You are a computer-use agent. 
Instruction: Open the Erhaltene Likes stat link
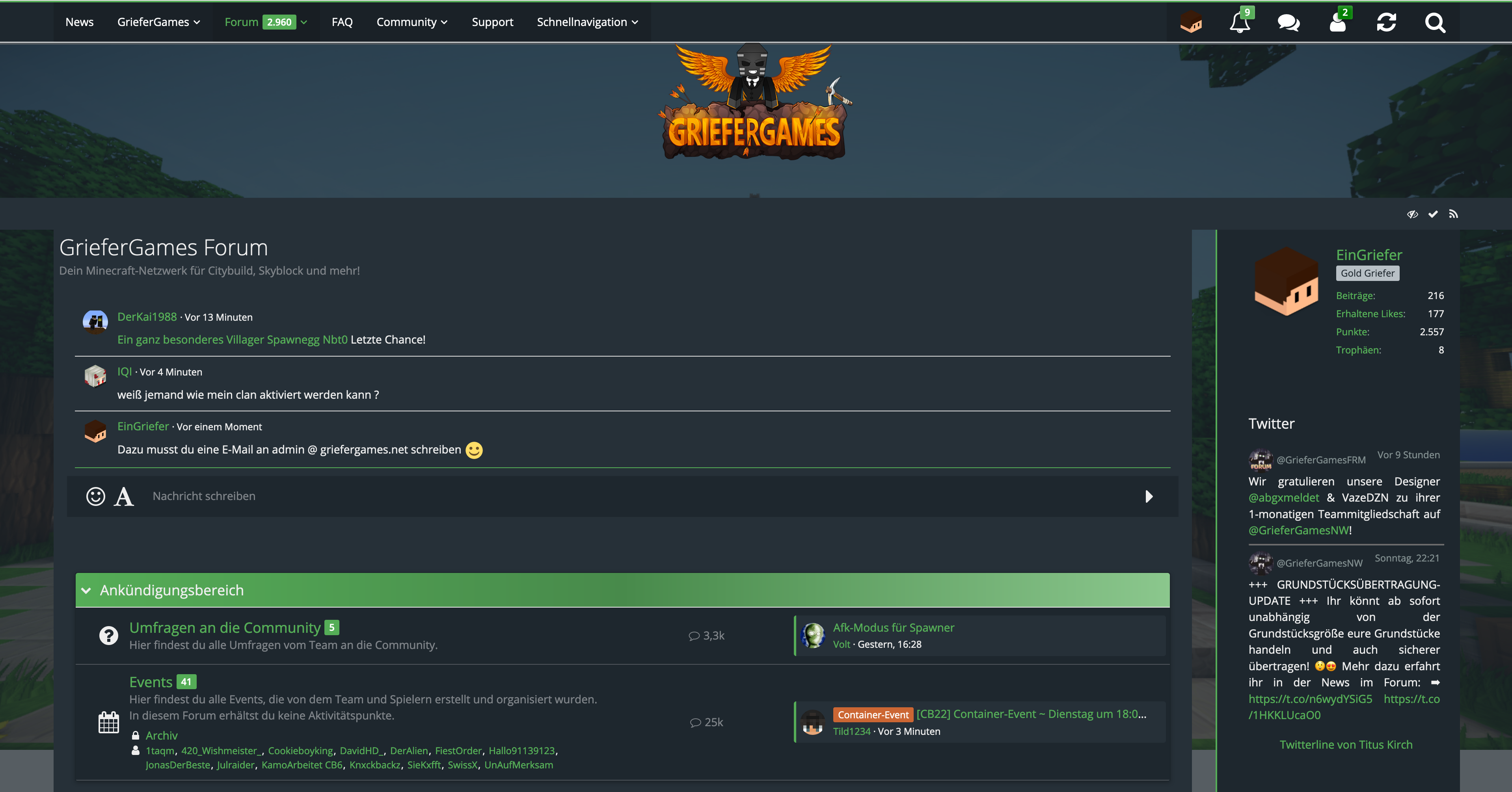pos(1370,314)
